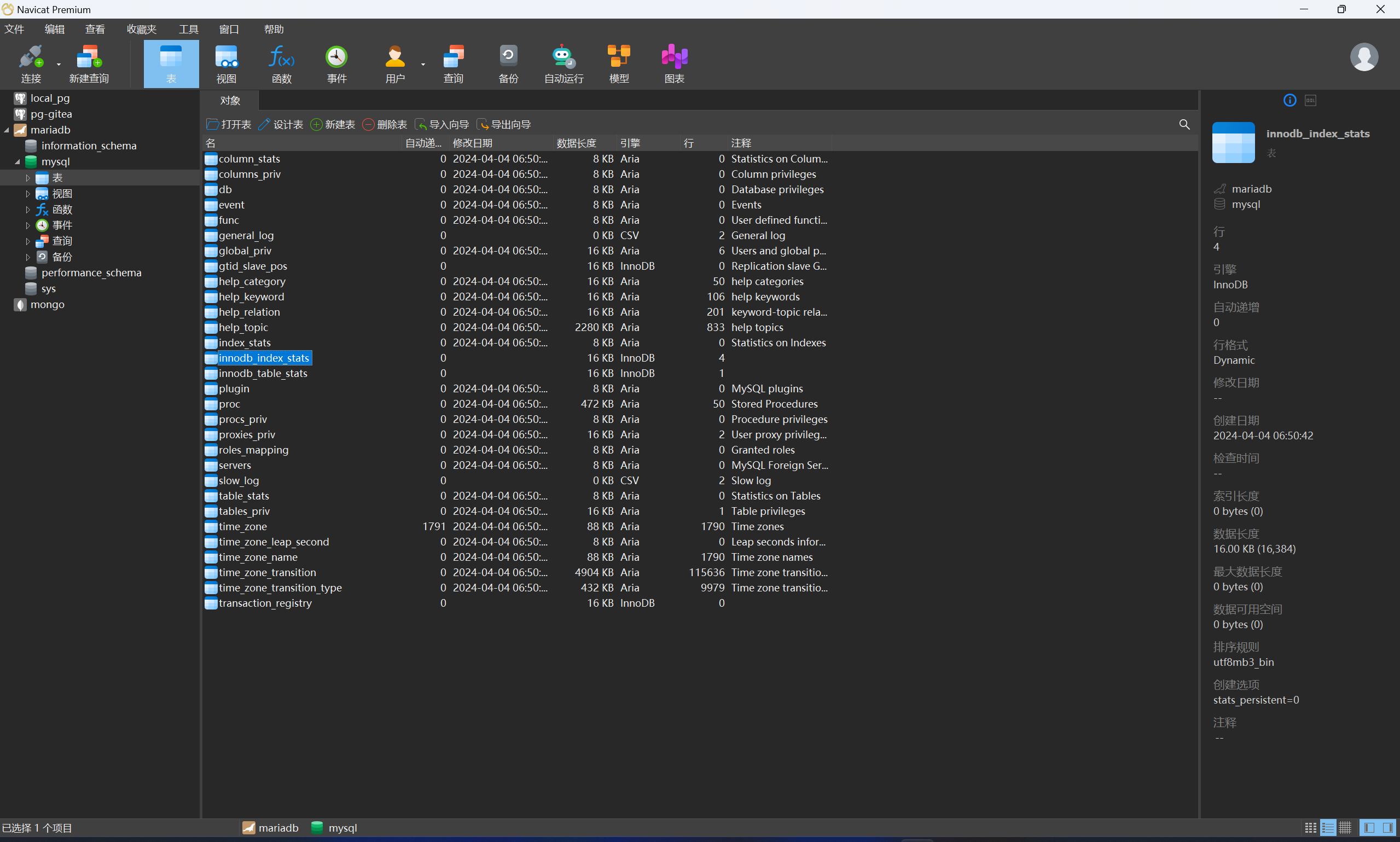The image size is (1400, 842).
Task: Click the search magnifier icon in object list
Action: tap(1184, 124)
